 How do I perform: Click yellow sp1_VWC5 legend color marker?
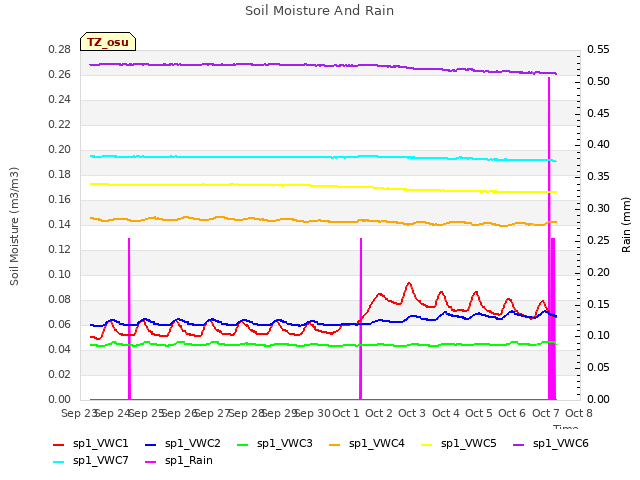pyautogui.click(x=427, y=445)
